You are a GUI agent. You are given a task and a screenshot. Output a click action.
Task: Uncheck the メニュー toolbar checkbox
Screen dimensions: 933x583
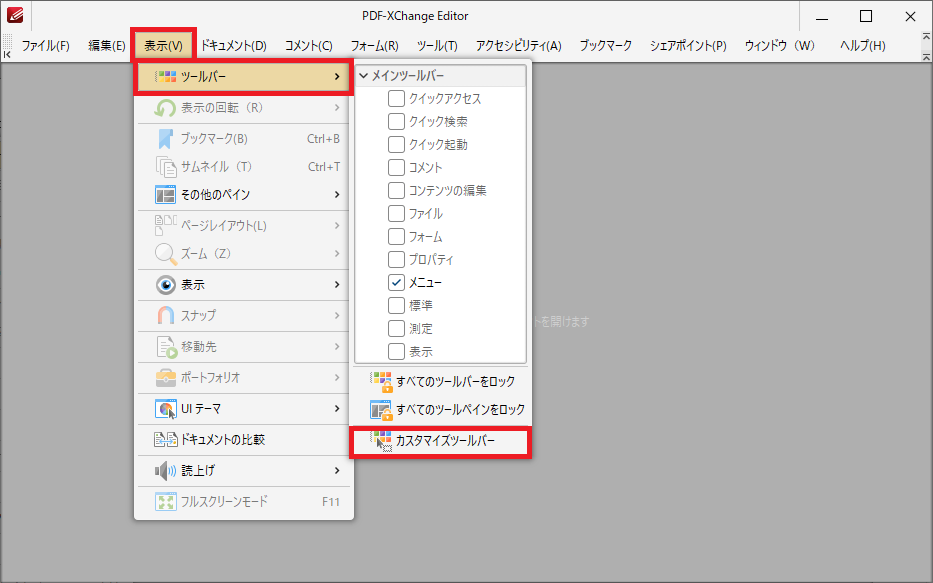point(396,283)
